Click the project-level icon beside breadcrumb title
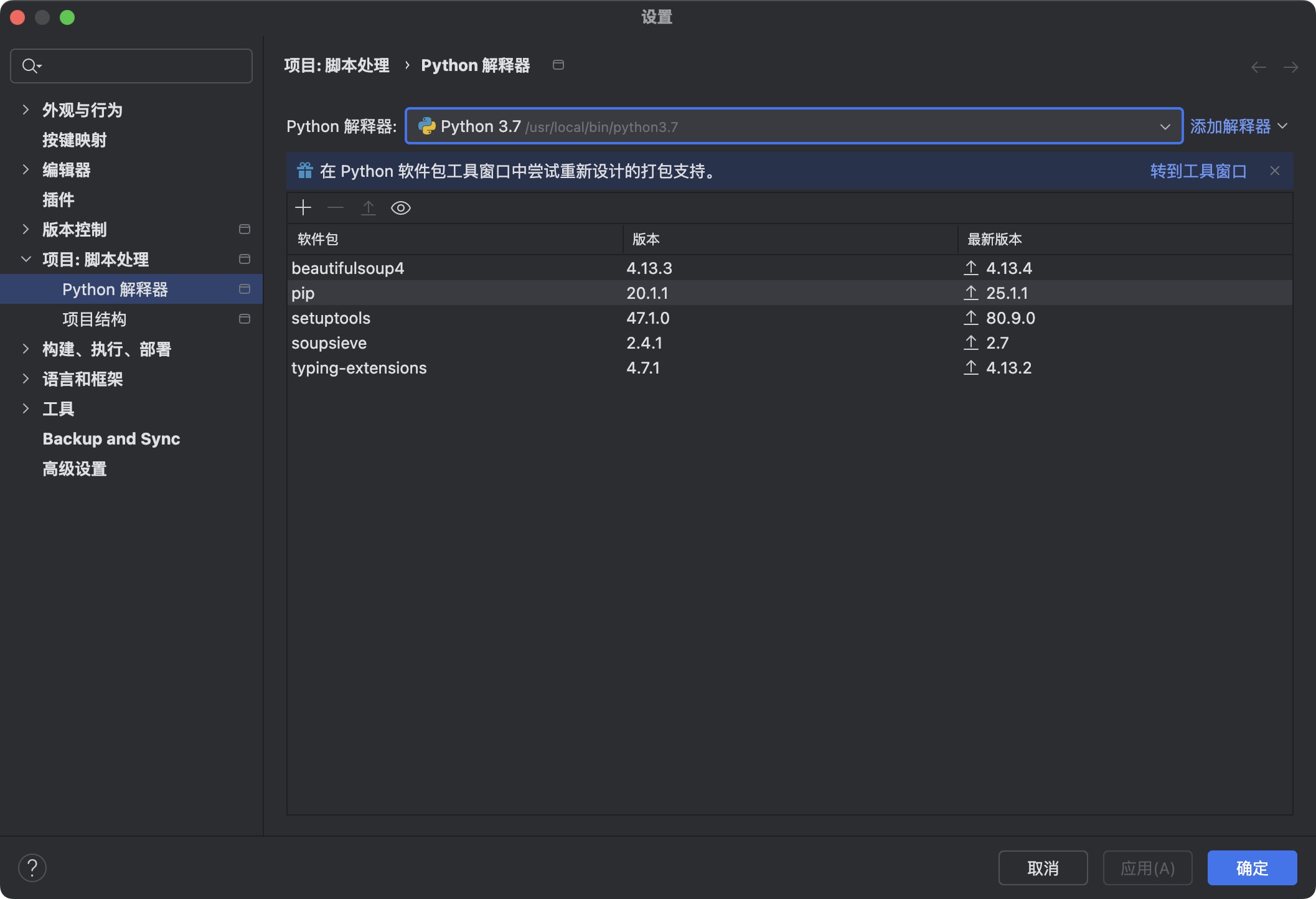Viewport: 1316px width, 899px height. click(x=558, y=65)
